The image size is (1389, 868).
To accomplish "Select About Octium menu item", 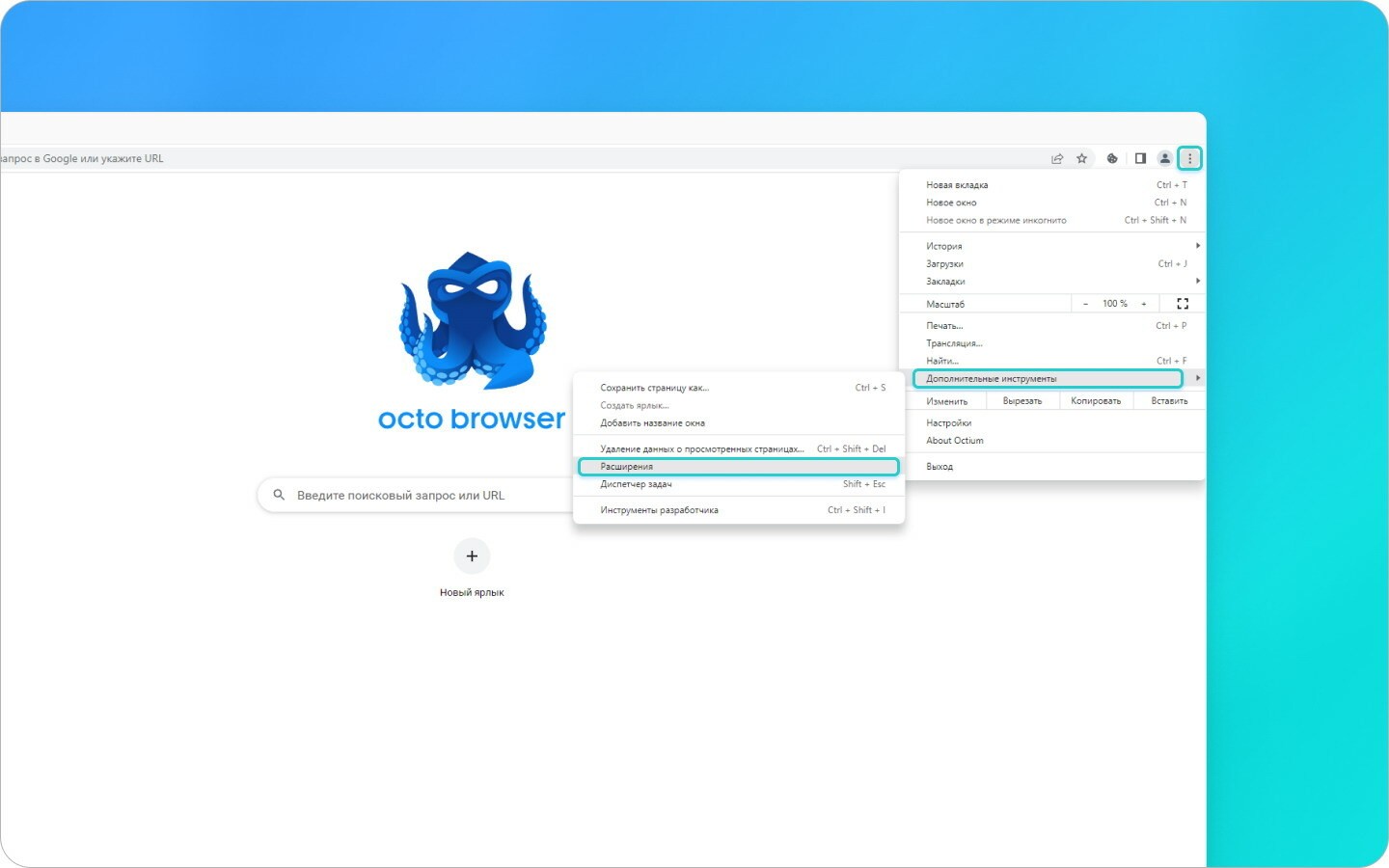I will tap(1052, 440).
